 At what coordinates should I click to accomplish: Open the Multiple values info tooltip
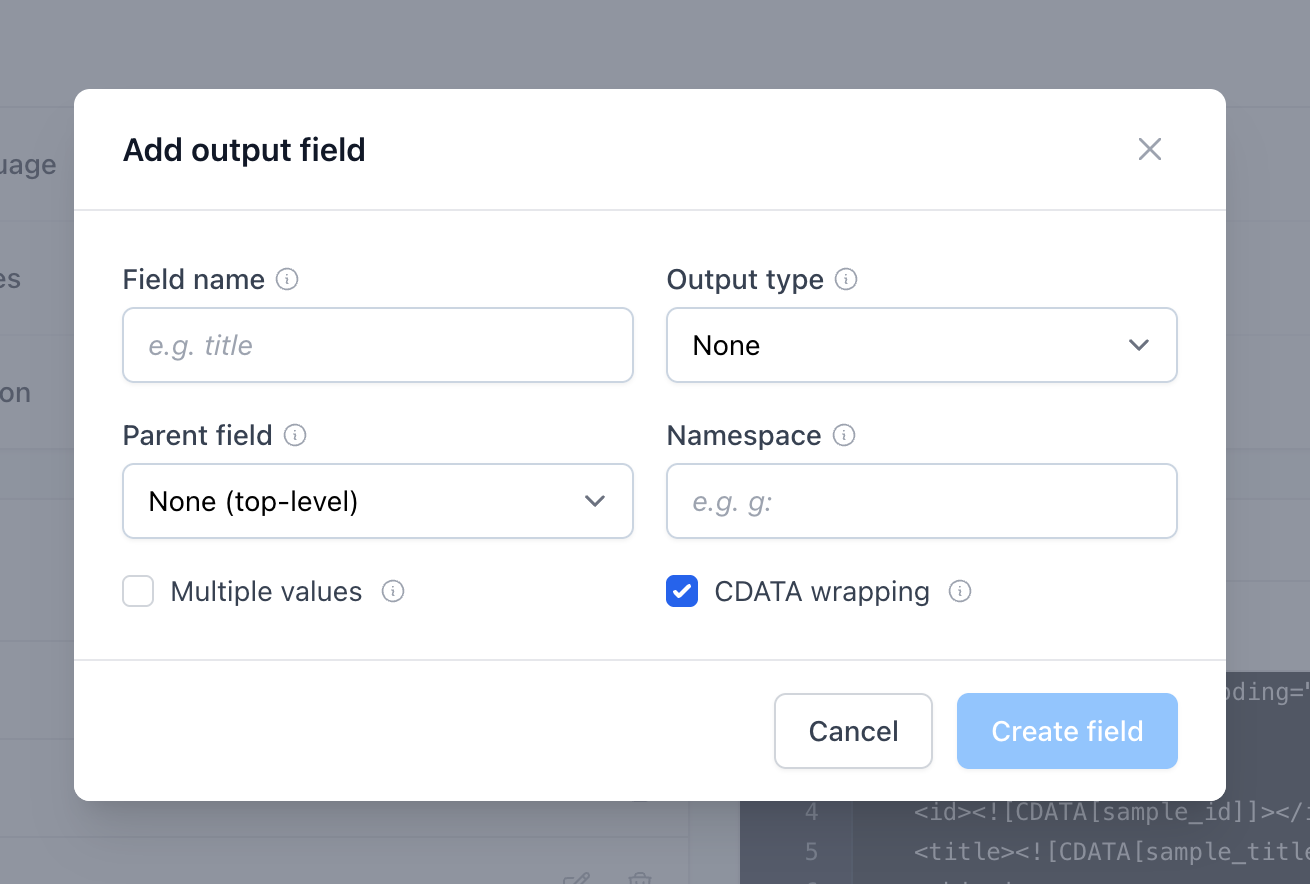click(x=393, y=591)
